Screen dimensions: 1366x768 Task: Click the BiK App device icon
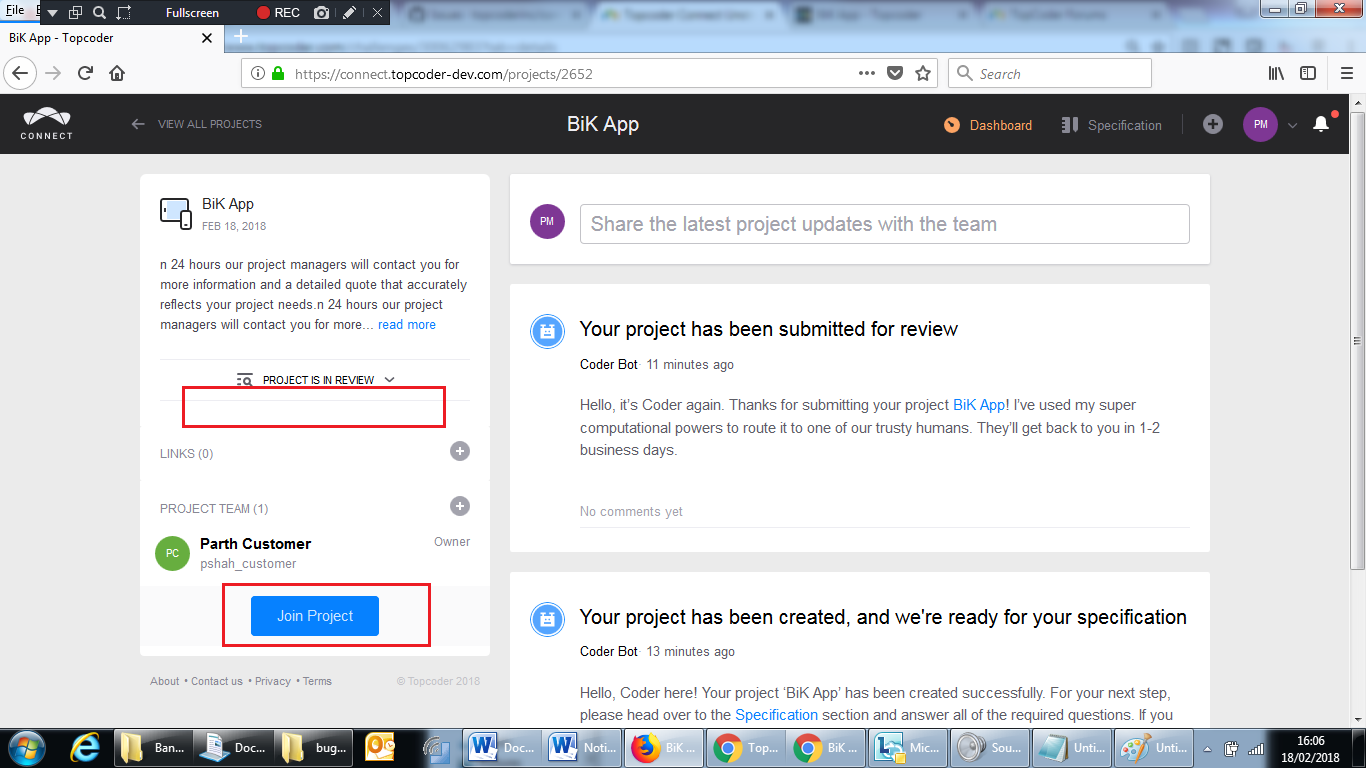pos(176,212)
